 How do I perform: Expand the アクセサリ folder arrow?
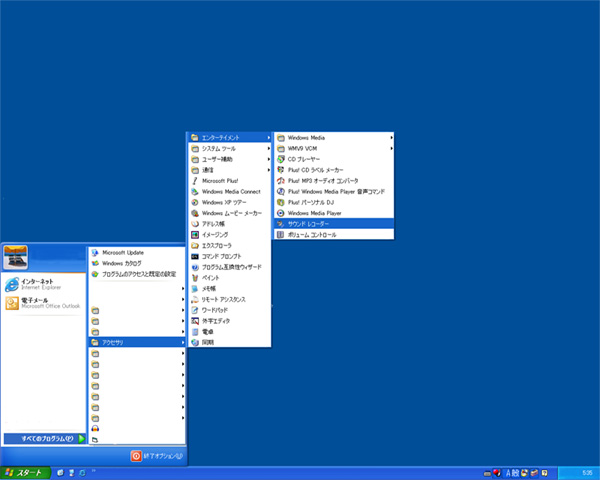pos(183,342)
